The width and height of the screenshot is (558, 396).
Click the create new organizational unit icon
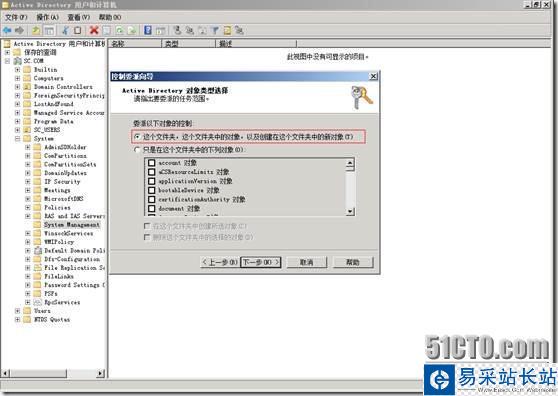coord(202,31)
